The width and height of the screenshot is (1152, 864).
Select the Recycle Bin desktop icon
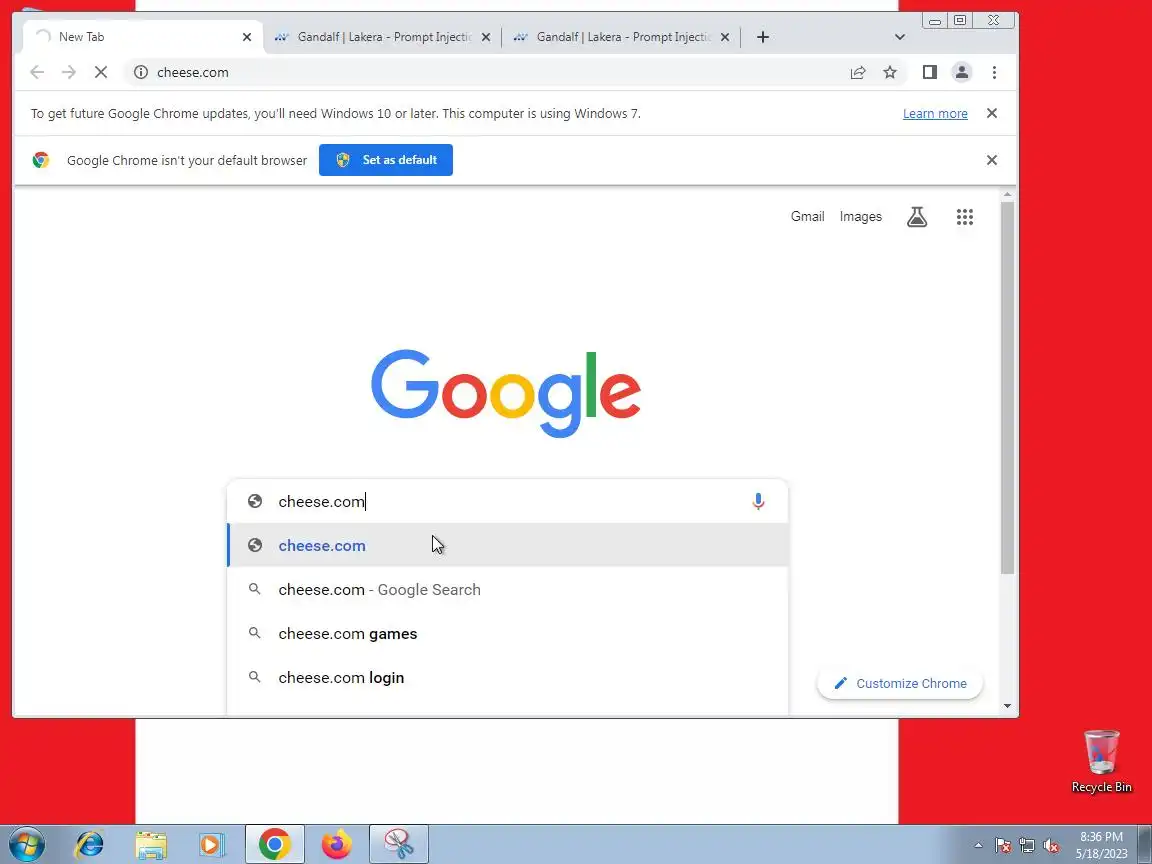1101,761
